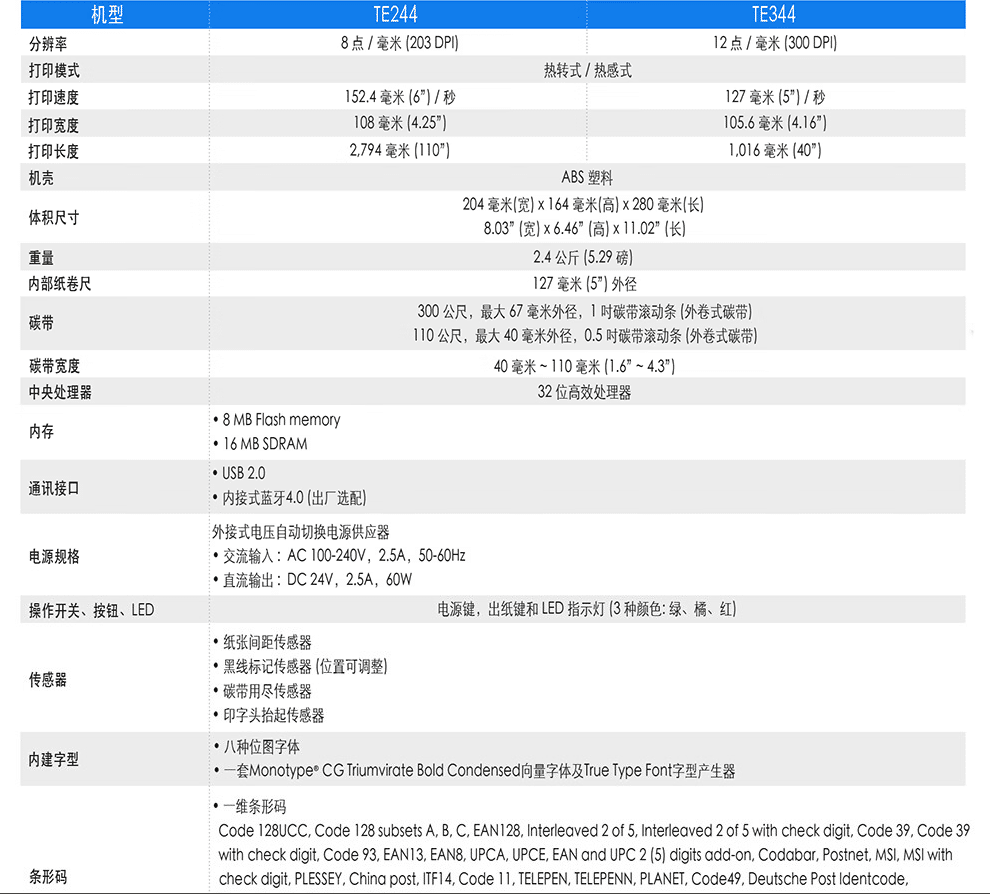Click the 热转式 / 热感式 print mode value

(587, 71)
